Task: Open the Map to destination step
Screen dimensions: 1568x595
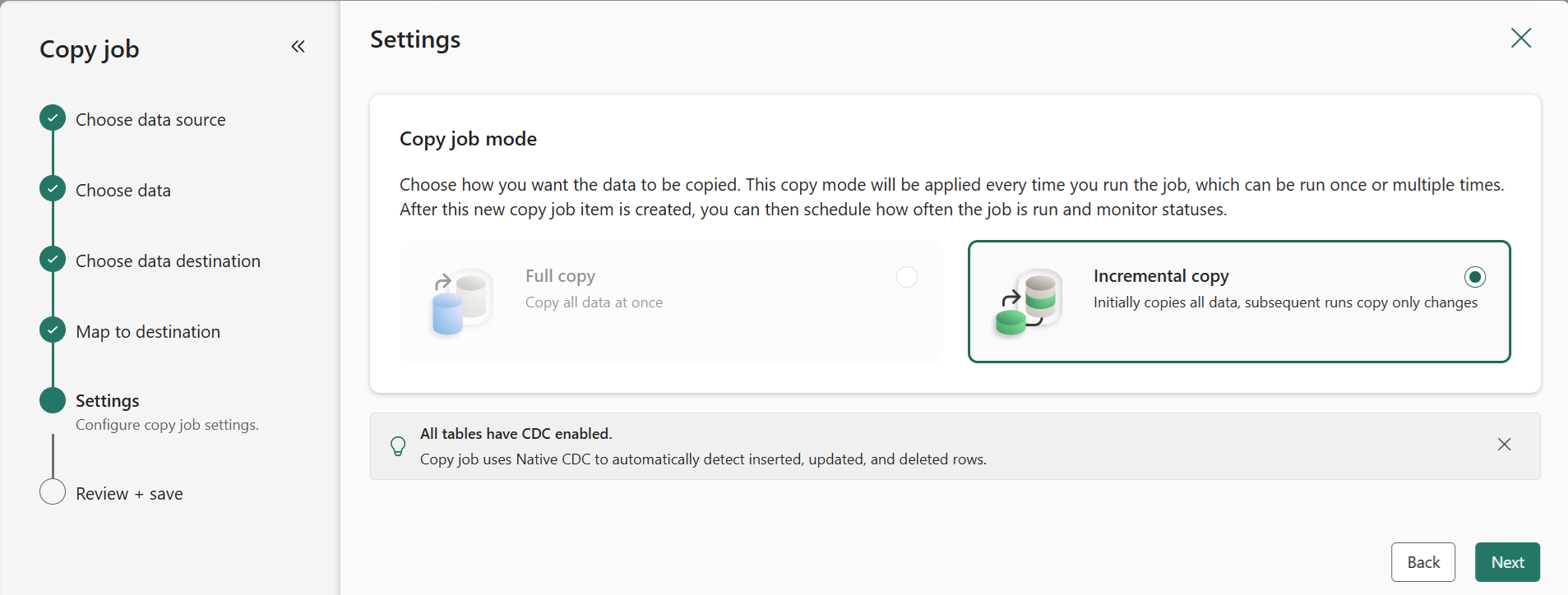Action: point(148,332)
